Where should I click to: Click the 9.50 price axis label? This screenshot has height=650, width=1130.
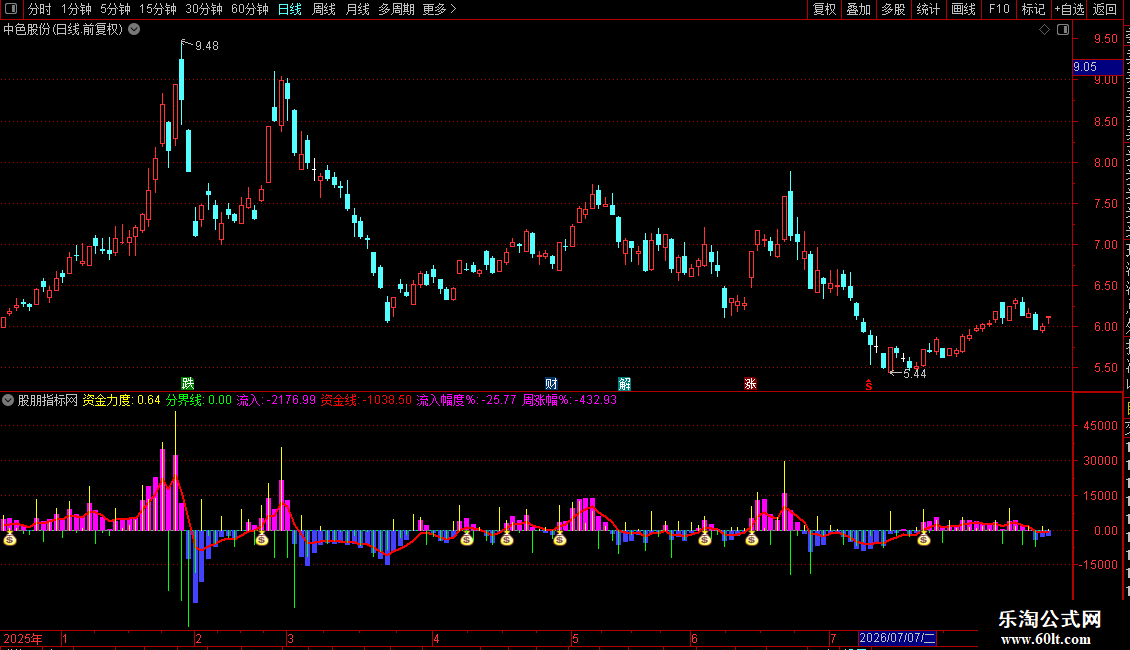[1105, 39]
